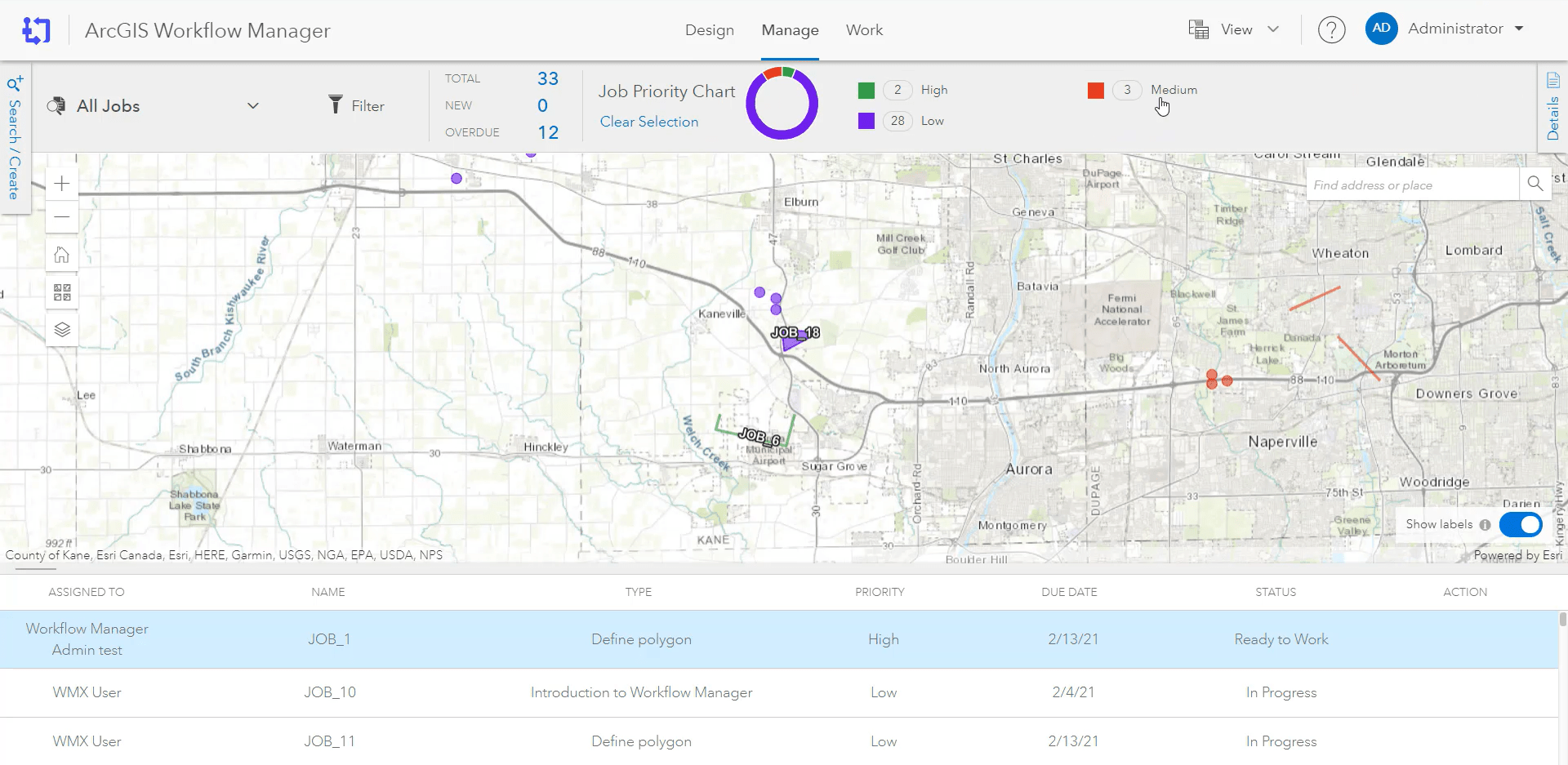
Task: Click the All Jobs query icon
Action: tap(56, 106)
